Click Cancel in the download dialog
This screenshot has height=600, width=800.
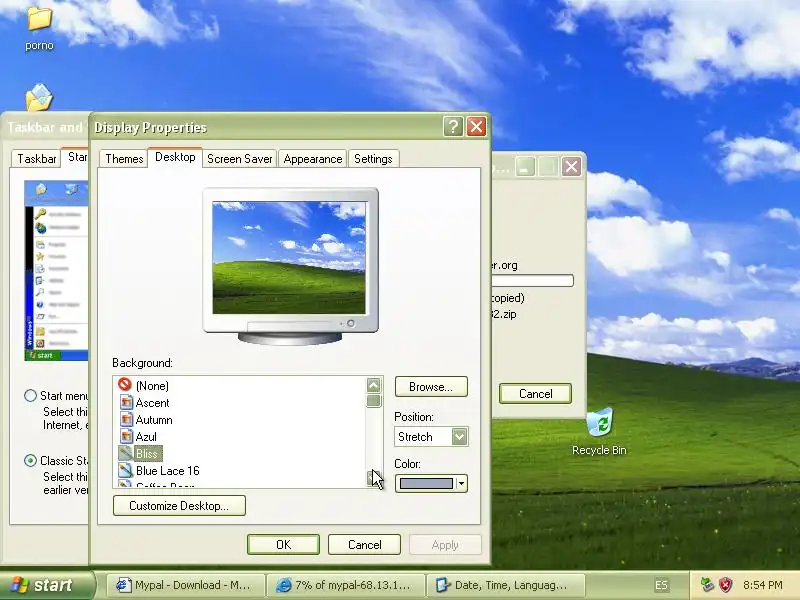(535, 393)
